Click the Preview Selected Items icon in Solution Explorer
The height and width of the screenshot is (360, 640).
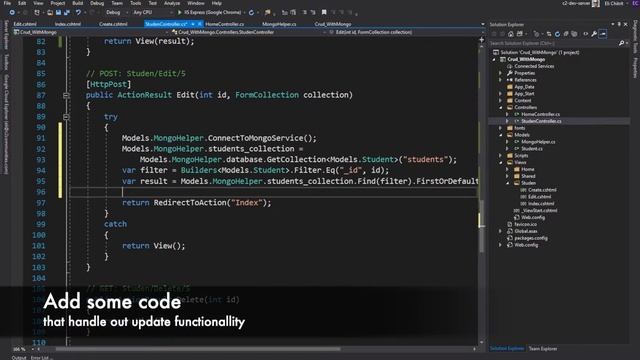point(603,34)
